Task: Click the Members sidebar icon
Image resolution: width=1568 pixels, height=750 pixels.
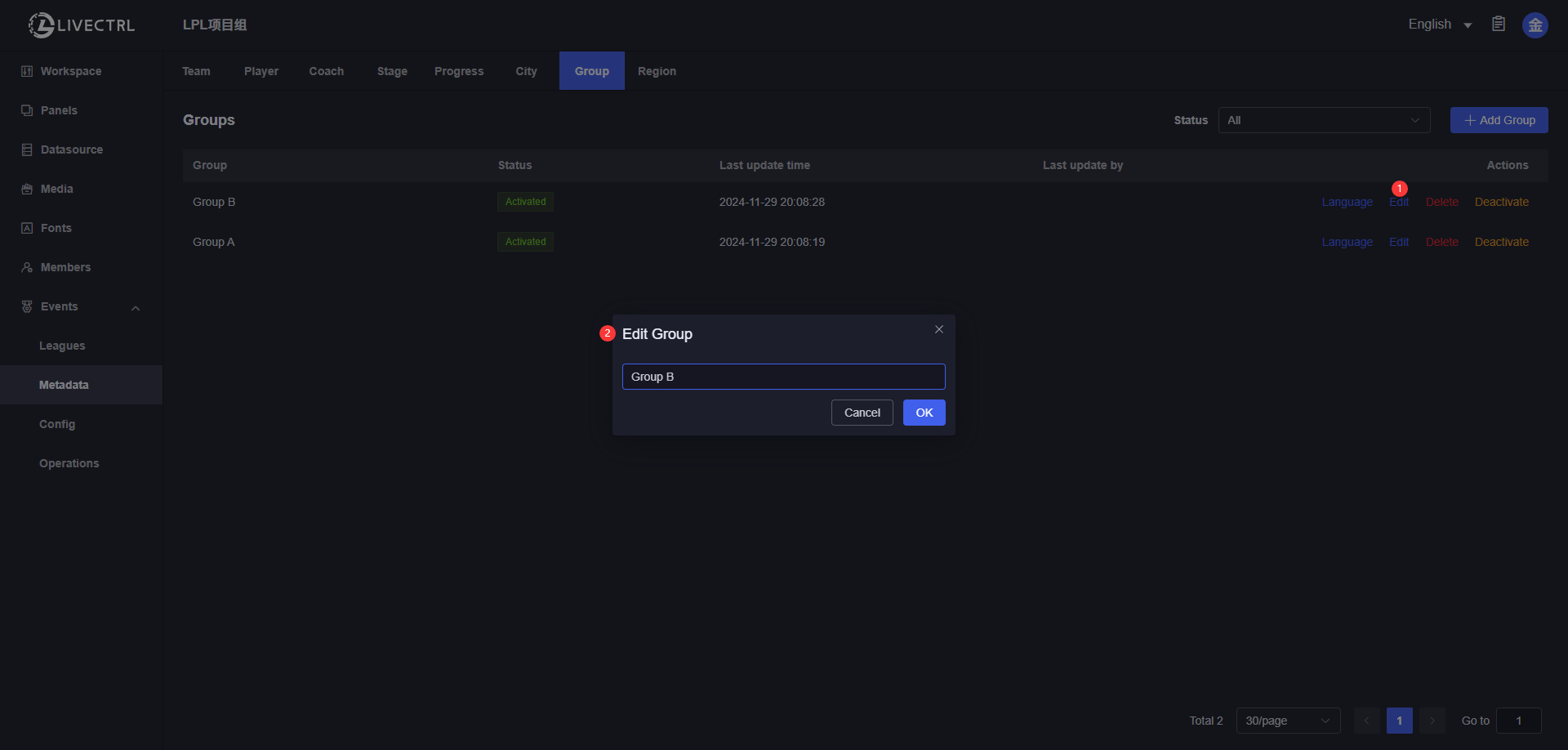Action: click(27, 267)
